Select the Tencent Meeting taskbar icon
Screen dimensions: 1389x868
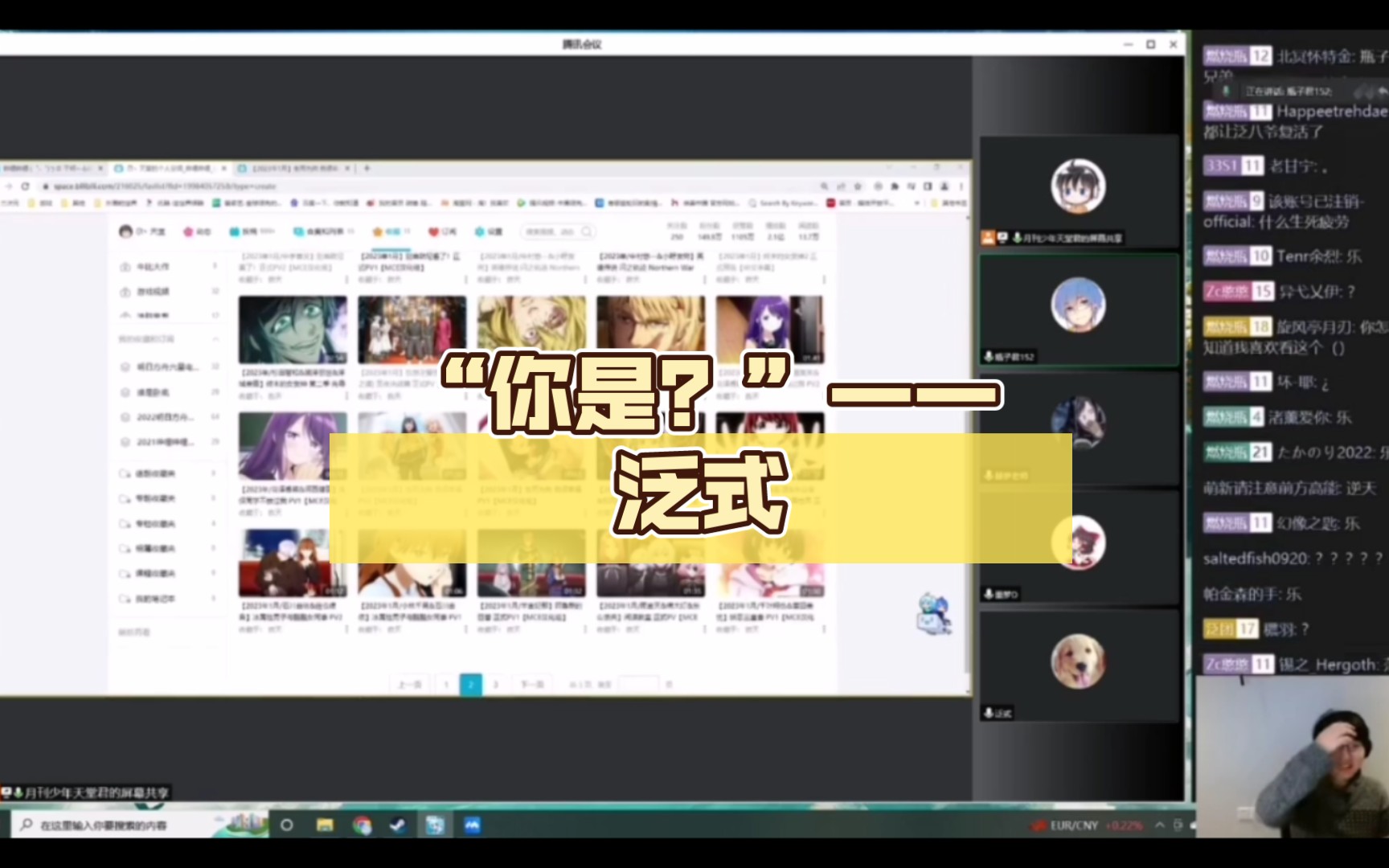(x=435, y=825)
